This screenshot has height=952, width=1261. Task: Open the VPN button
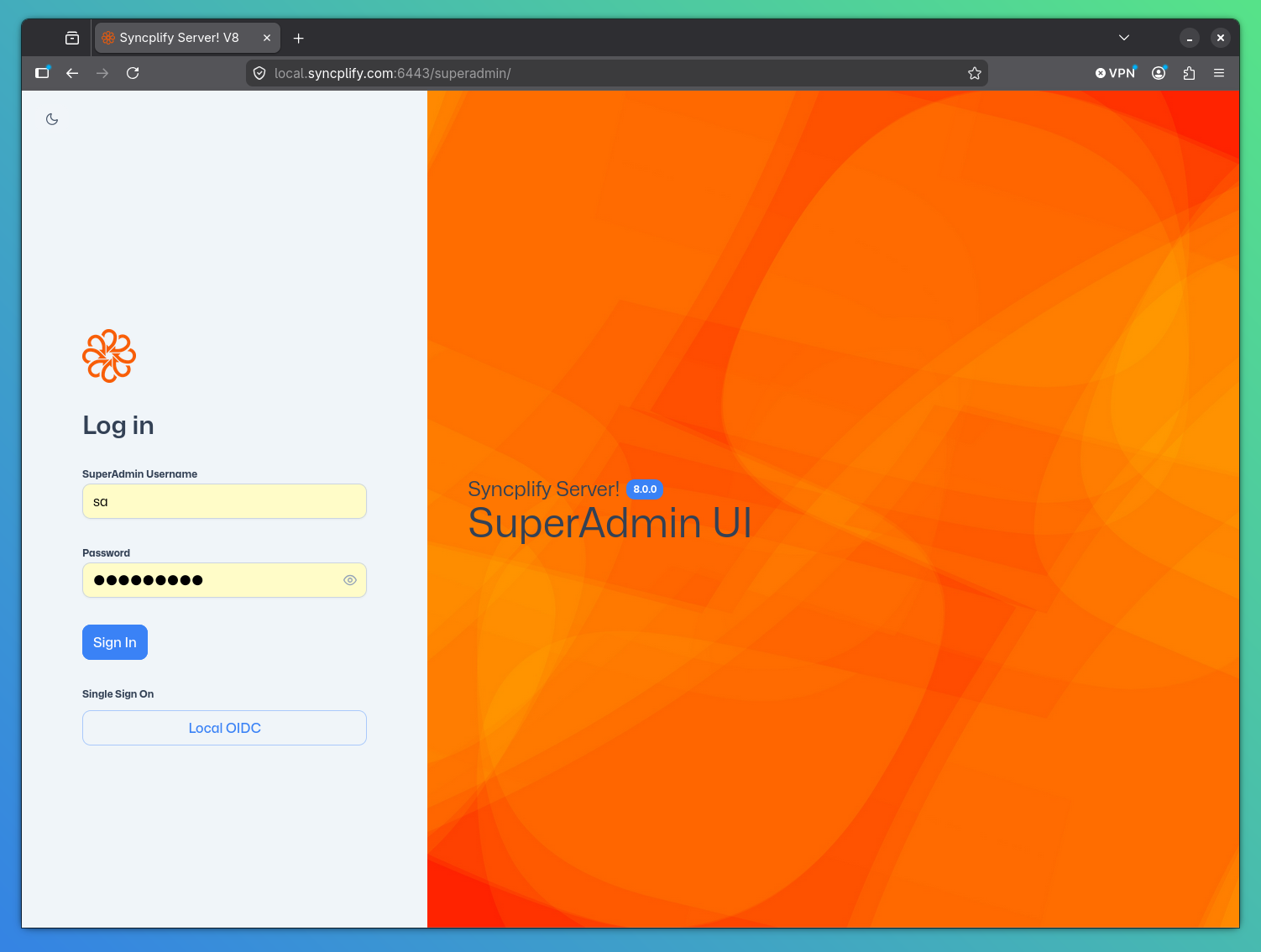tap(1115, 73)
